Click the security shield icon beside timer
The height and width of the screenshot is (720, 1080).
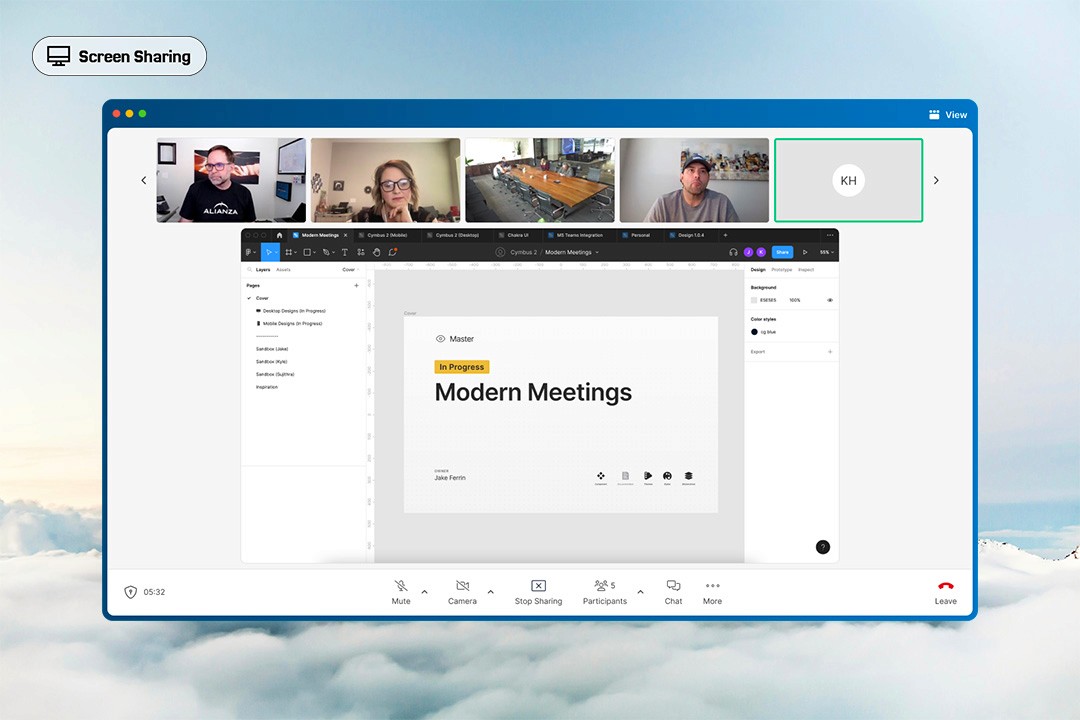click(130, 592)
